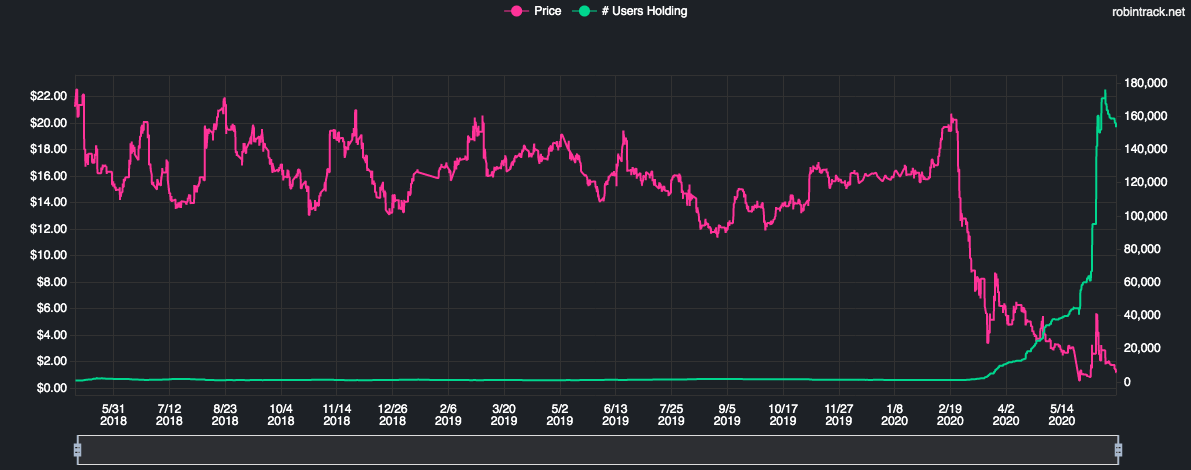Screen dimensions: 1191x470
Task: Toggle the Price series legend label
Action: click(x=549, y=11)
